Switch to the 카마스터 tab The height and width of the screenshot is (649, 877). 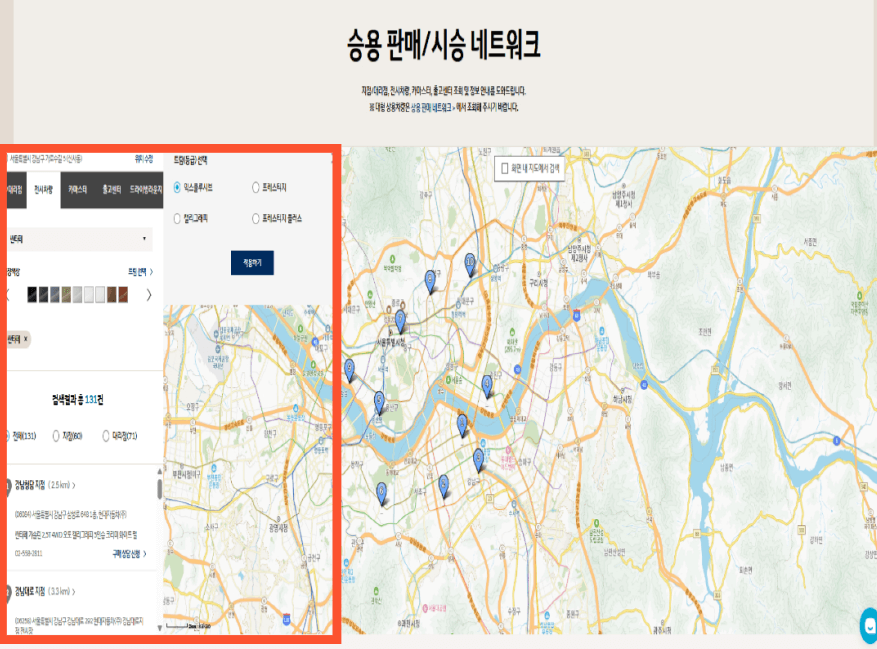(76, 189)
